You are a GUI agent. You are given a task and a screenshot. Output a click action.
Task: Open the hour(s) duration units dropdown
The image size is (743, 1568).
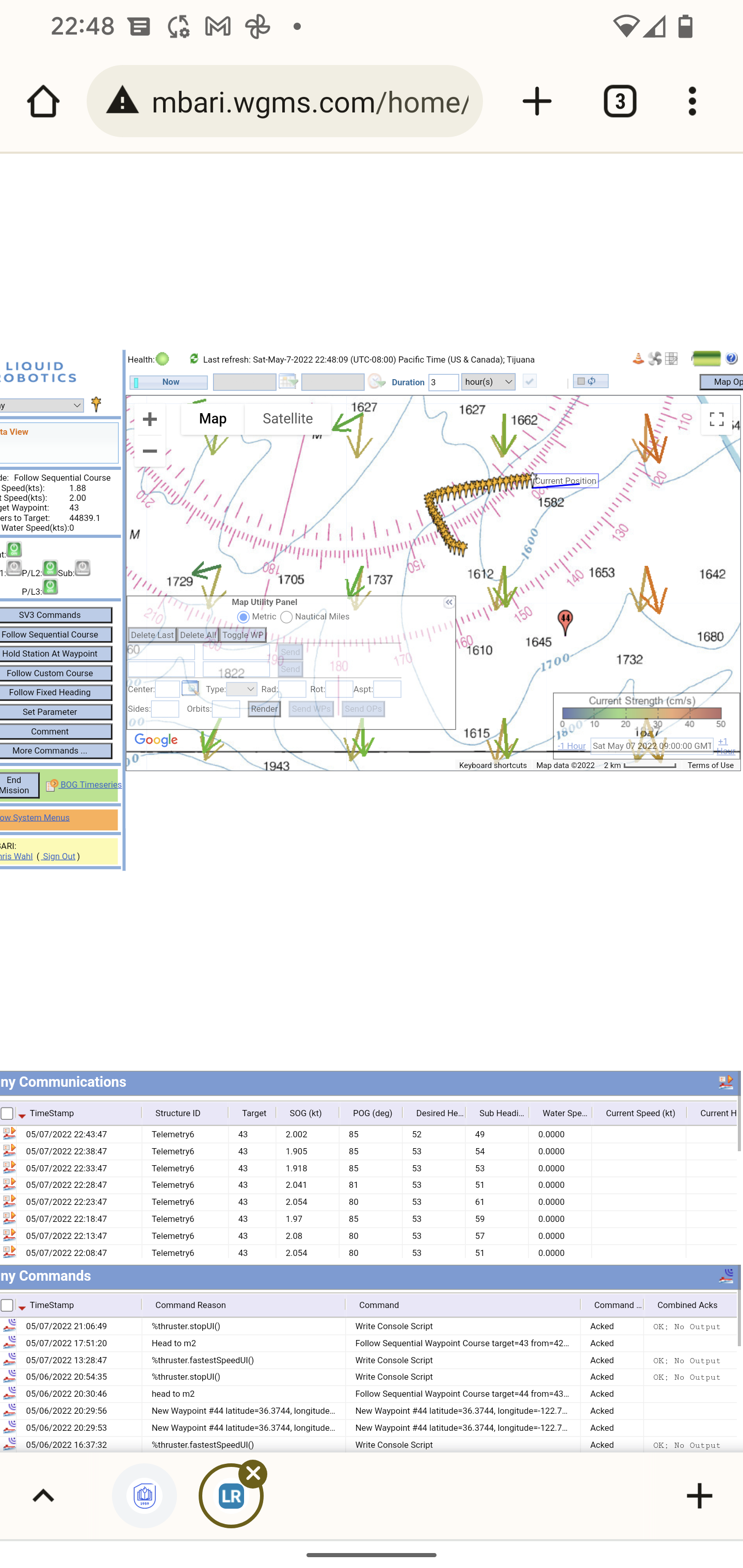(488, 382)
